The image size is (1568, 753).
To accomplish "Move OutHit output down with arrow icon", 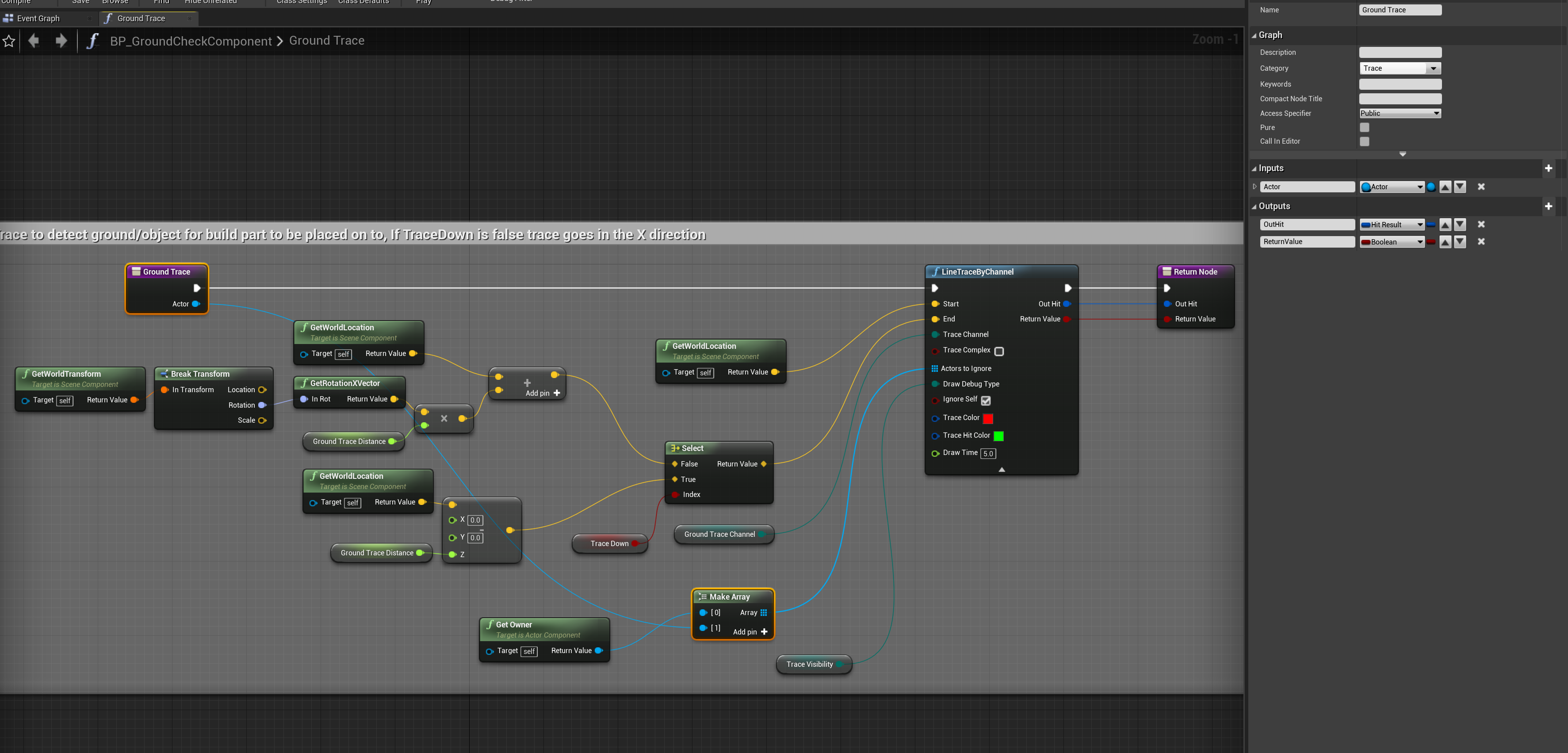I will (1460, 225).
